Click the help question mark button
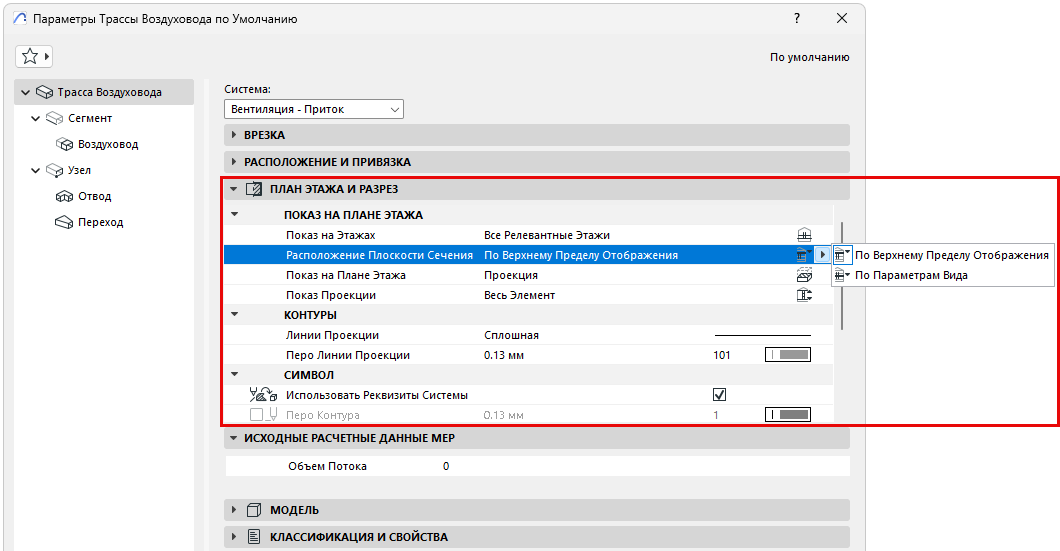The image size is (1060, 551). [797, 18]
